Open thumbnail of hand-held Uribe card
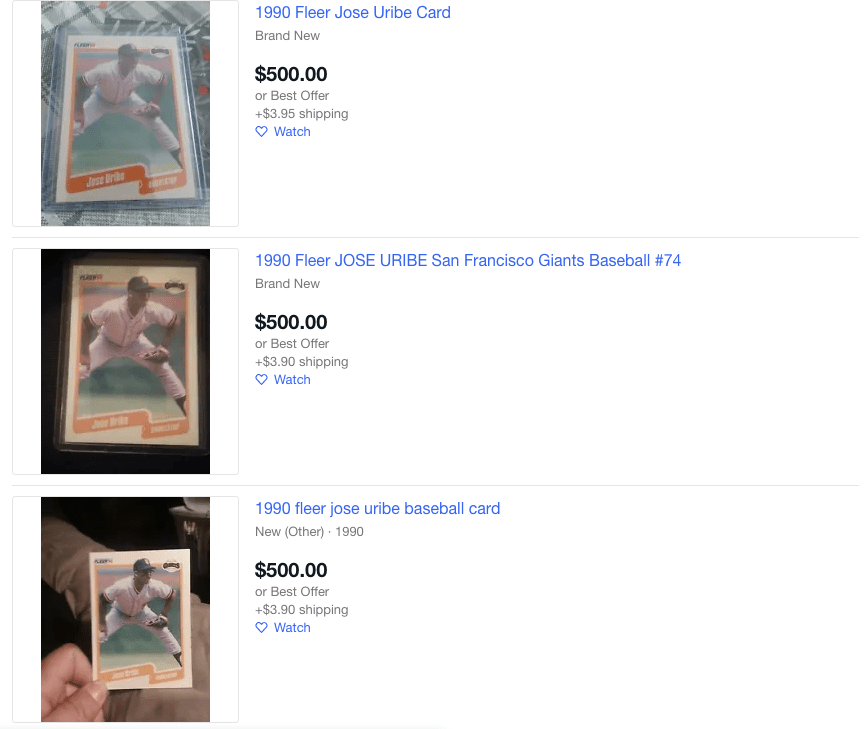This screenshot has height=729, width=865. click(x=125, y=609)
